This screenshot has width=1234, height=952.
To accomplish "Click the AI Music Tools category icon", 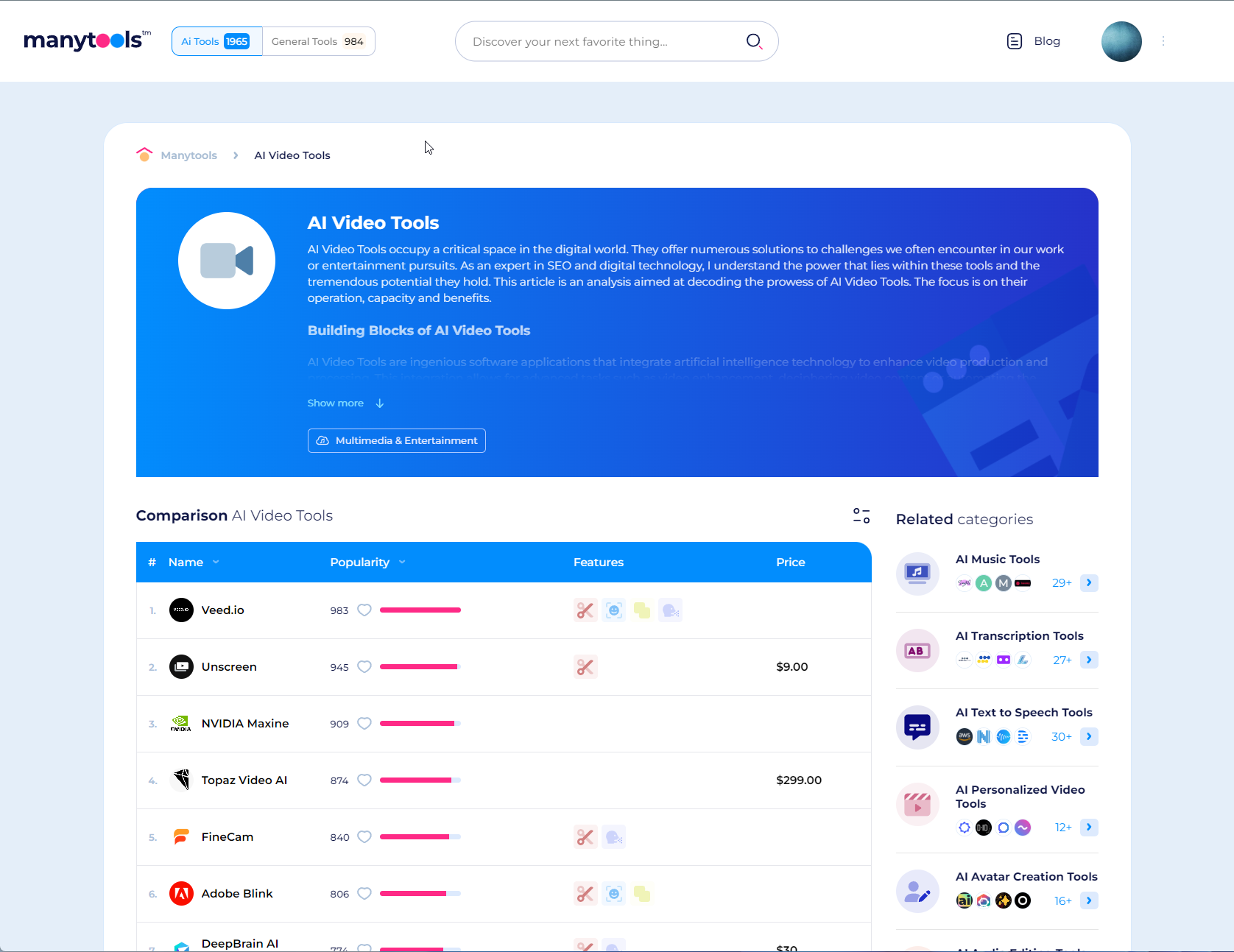I will tap(917, 574).
